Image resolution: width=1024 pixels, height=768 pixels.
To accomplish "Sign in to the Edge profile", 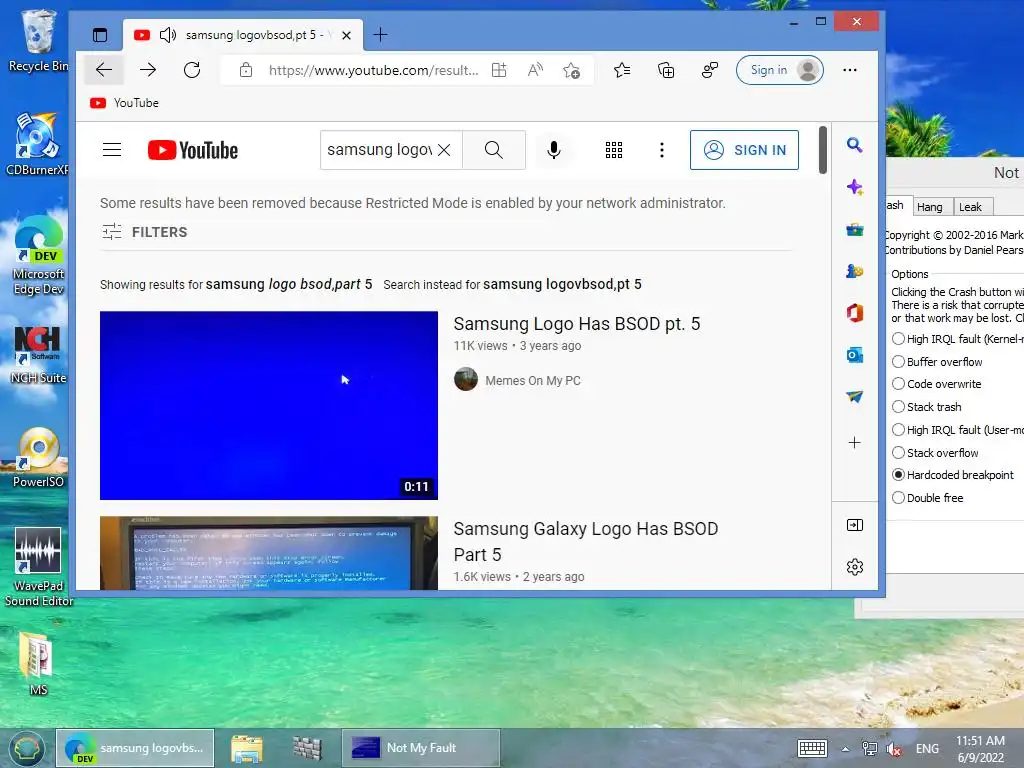I will coord(780,70).
